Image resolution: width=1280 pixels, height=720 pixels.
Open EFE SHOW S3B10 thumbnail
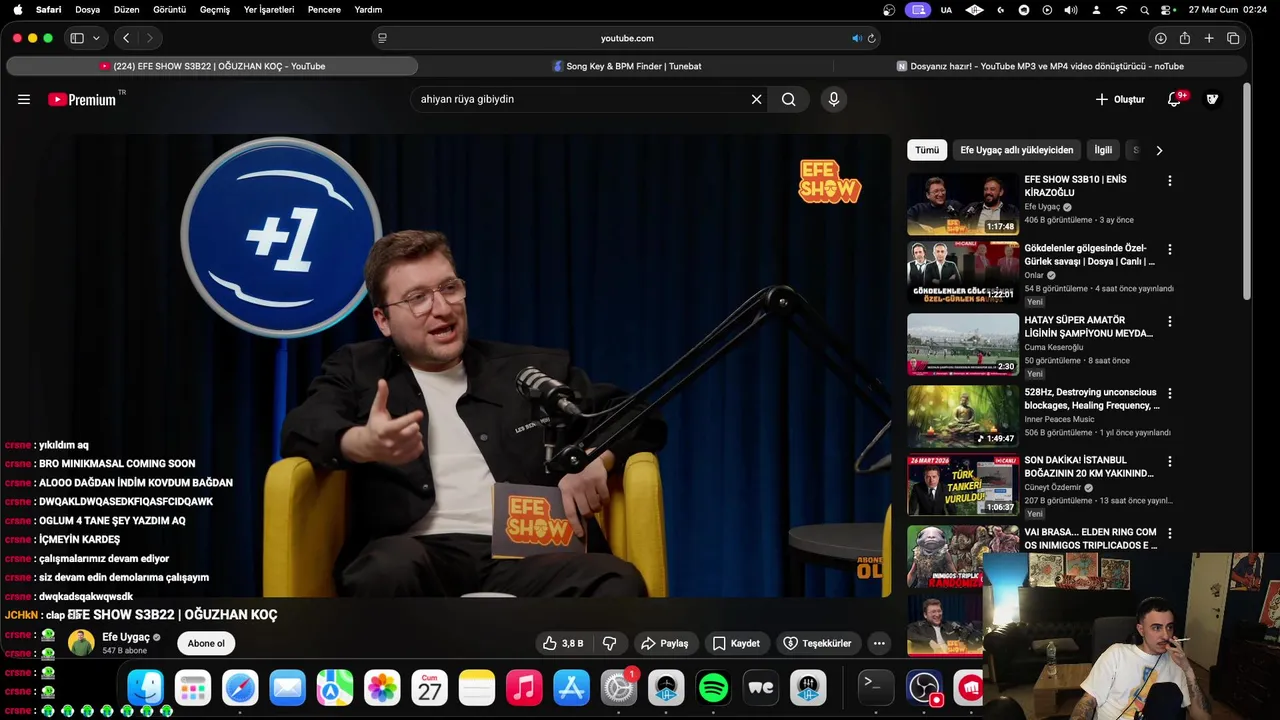click(963, 205)
